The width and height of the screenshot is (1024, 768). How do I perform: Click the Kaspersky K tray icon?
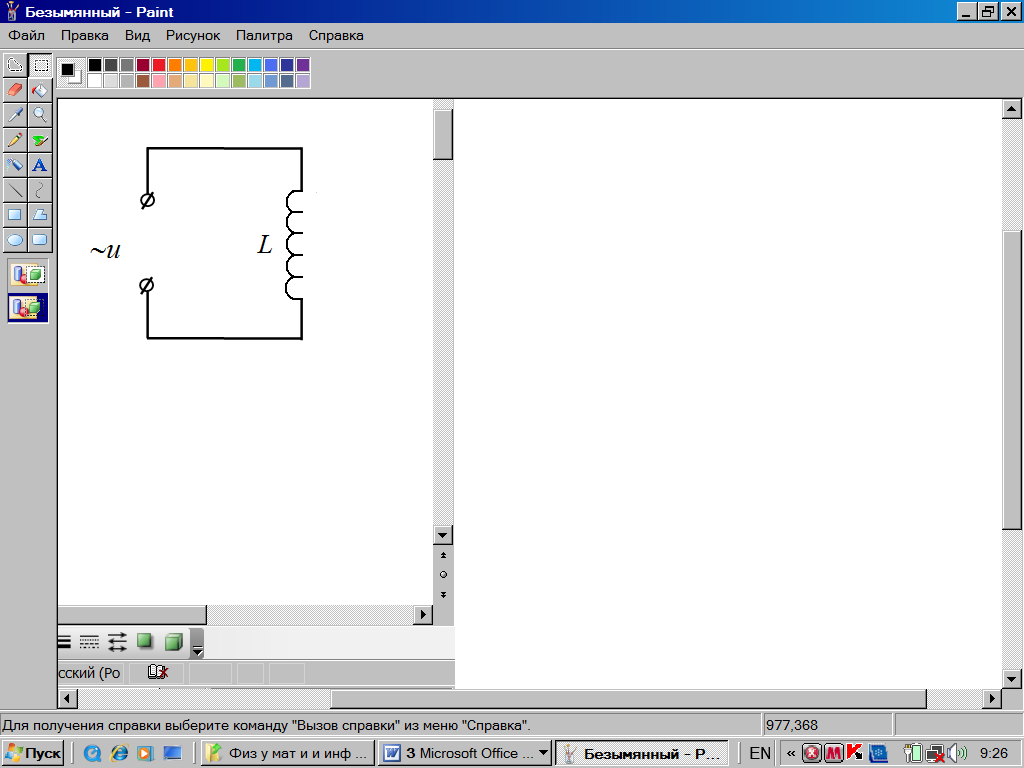[x=854, y=754]
